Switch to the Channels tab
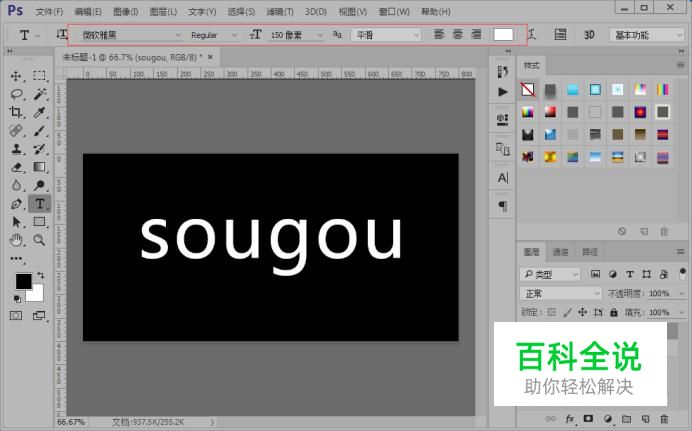The width and height of the screenshot is (692, 431). point(560,252)
